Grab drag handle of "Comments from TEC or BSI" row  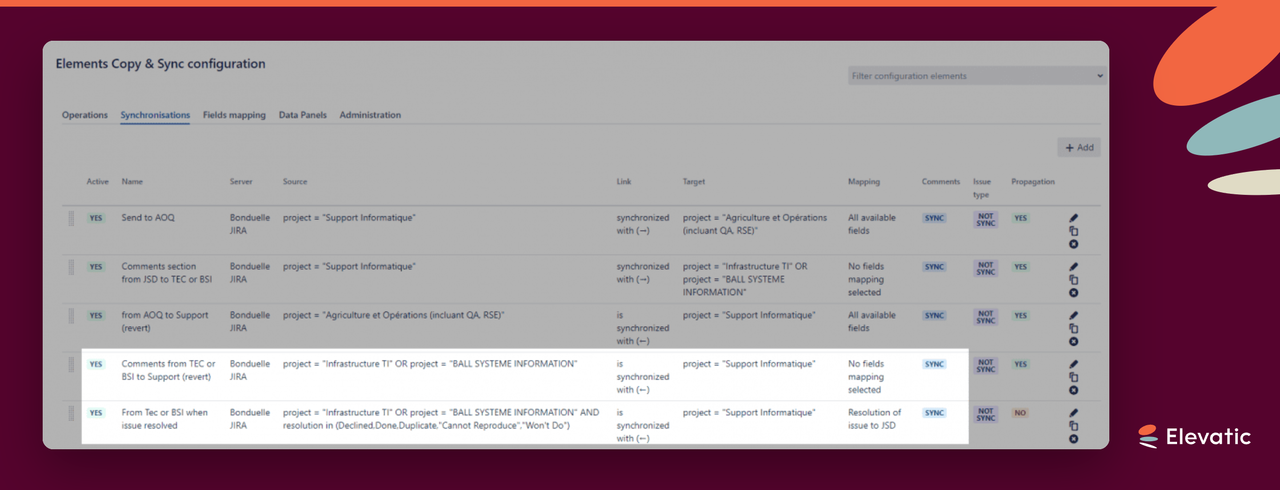click(x=71, y=365)
